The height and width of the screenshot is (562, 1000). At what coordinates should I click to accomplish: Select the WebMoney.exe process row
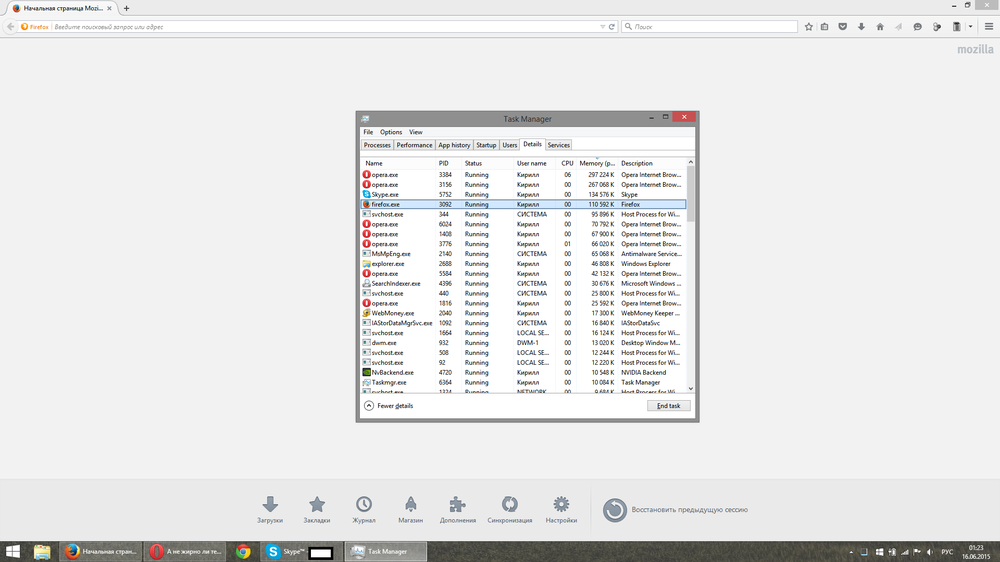(x=524, y=313)
